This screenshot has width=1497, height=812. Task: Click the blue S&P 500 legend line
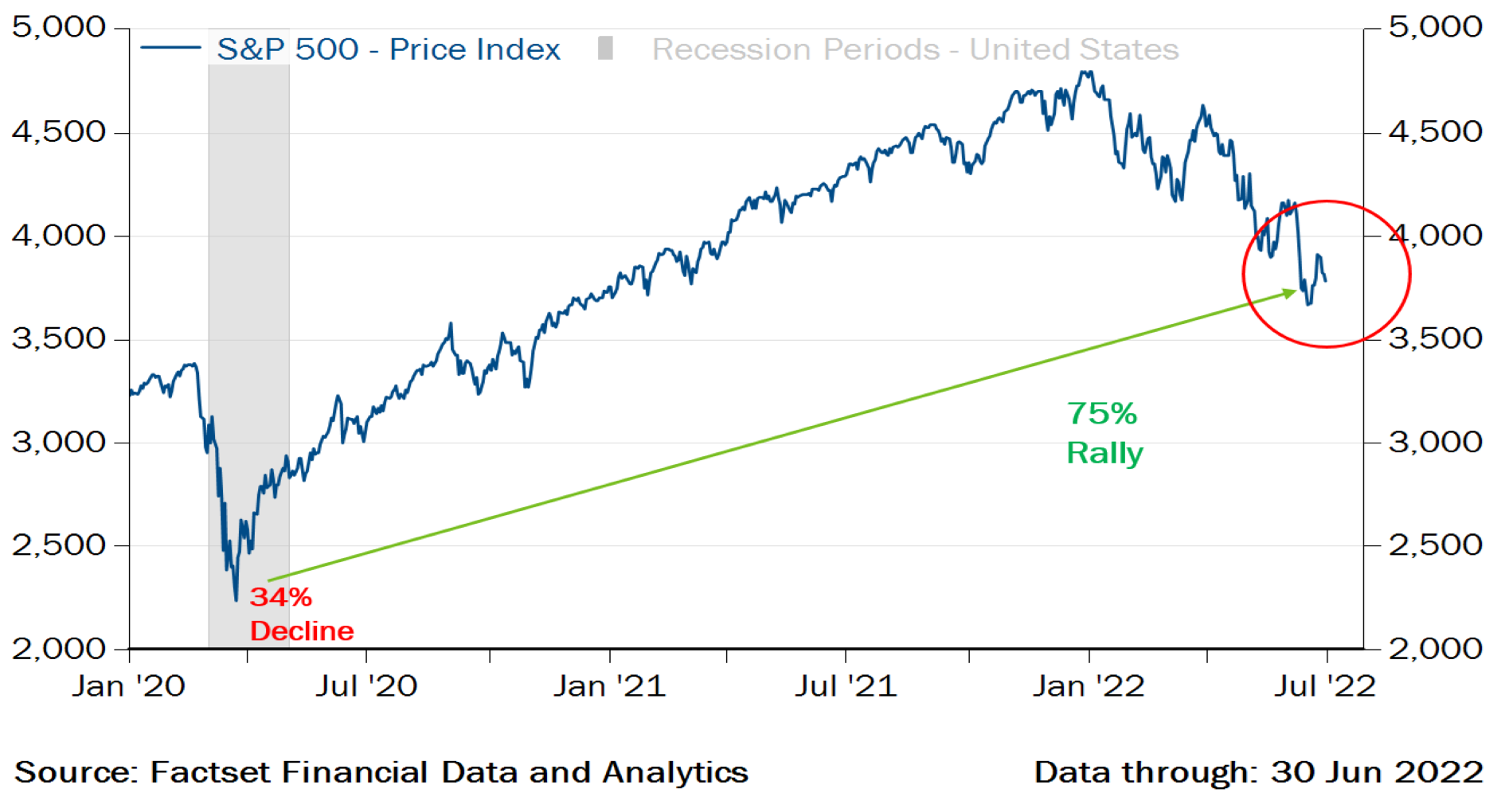point(170,49)
